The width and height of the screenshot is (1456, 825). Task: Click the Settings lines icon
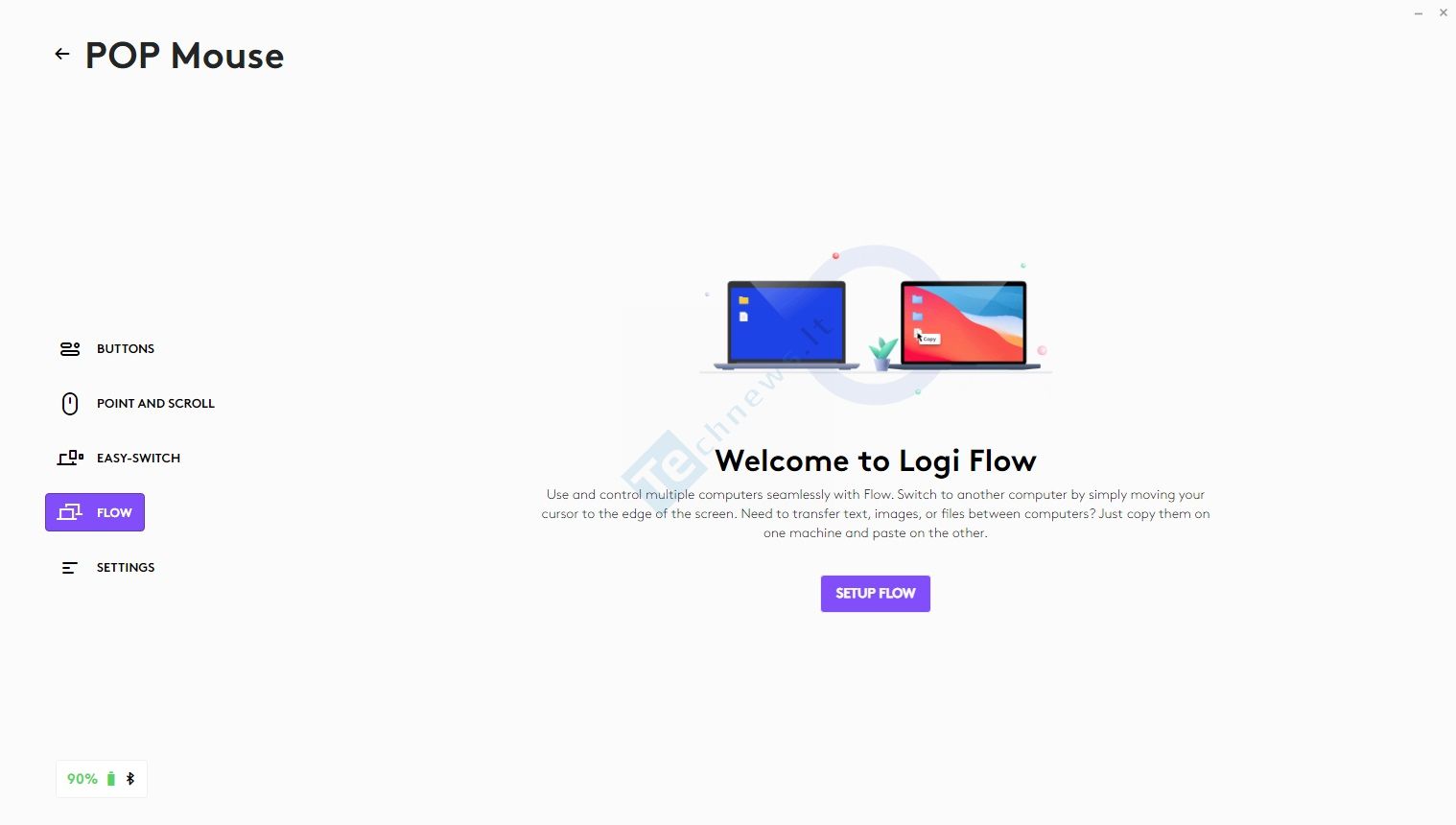click(x=70, y=568)
